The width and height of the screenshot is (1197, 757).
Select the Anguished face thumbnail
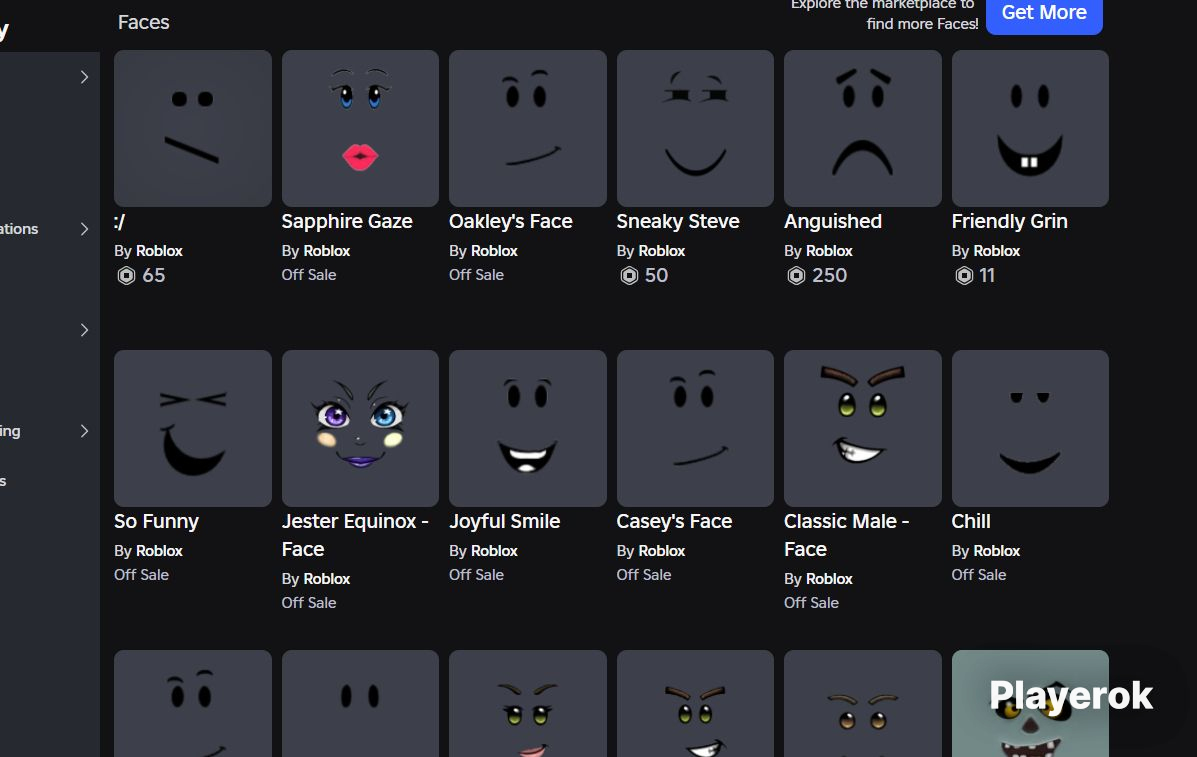click(x=863, y=128)
